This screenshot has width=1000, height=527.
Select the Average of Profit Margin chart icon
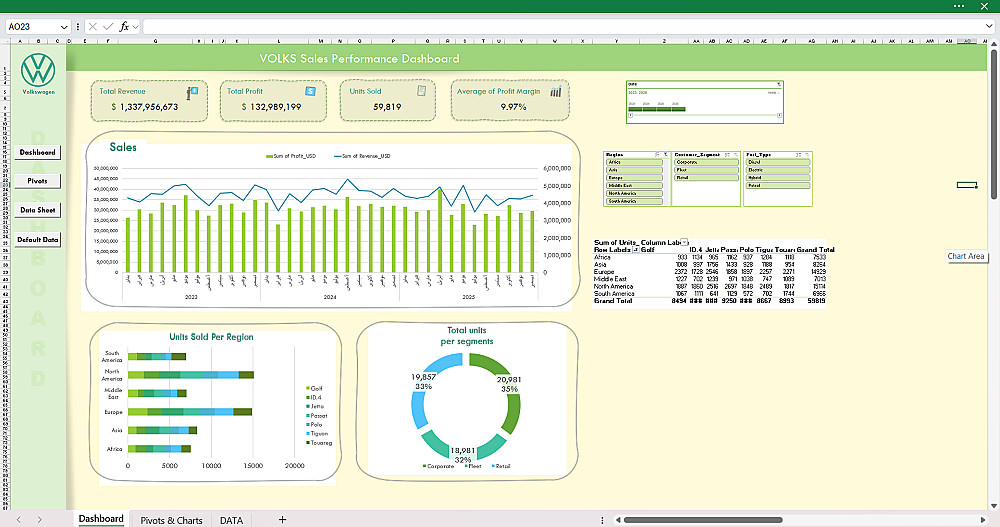pos(555,92)
